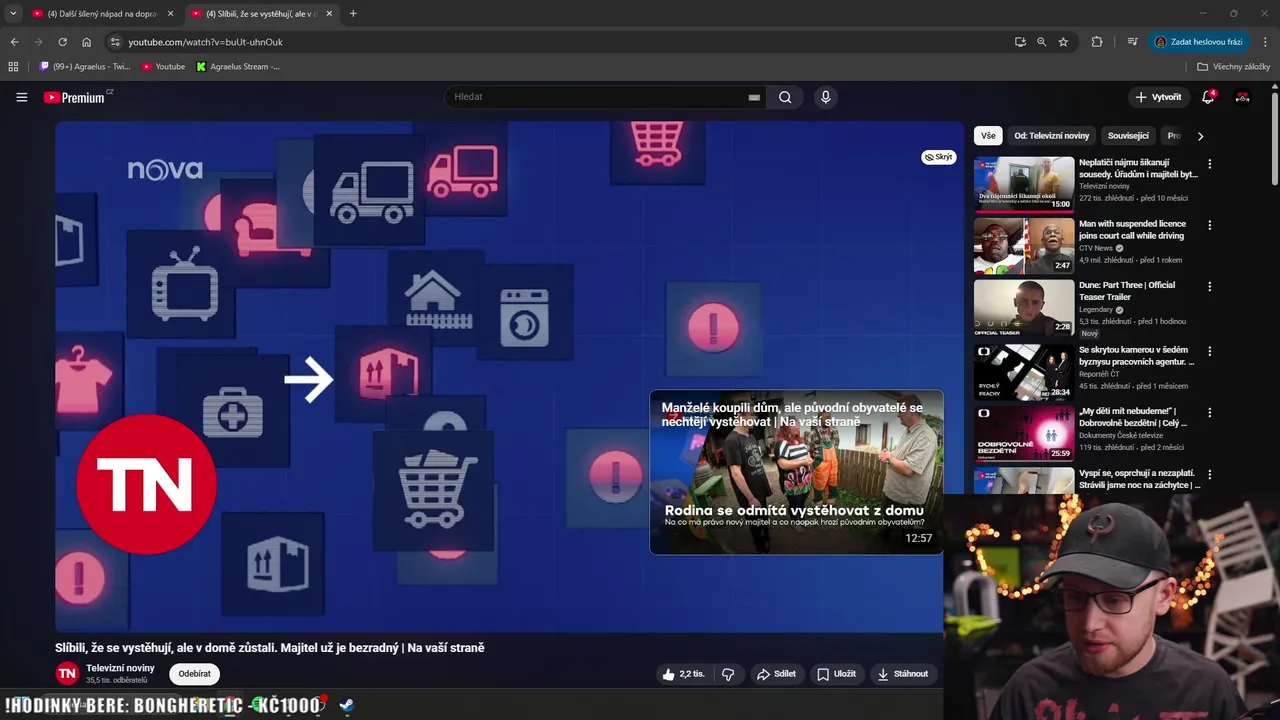Image resolution: width=1280 pixels, height=720 pixels.
Task: Play 'Man with suspended licence' thumbnail
Action: 1024,246
